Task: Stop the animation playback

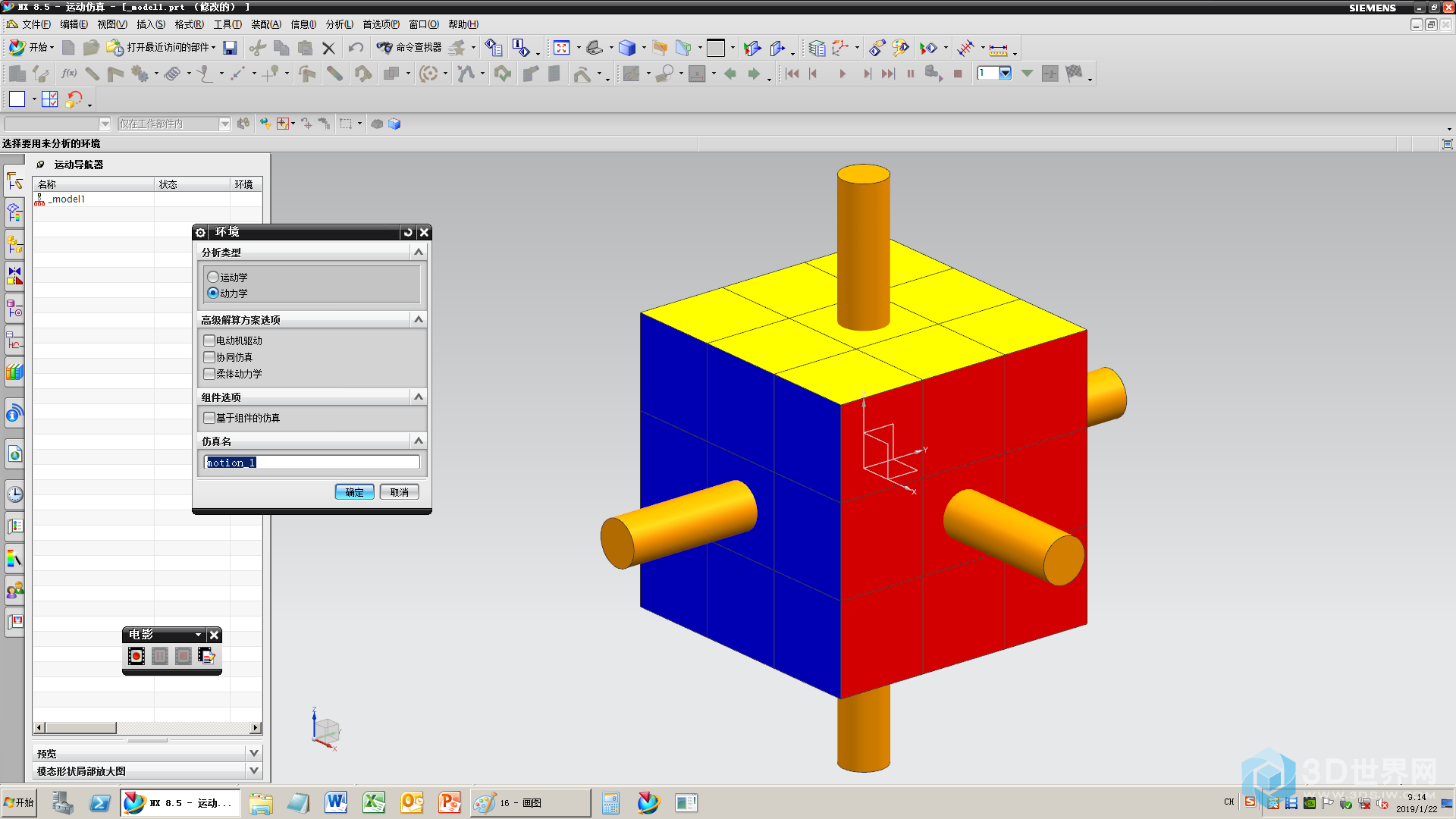Action: coord(958,74)
